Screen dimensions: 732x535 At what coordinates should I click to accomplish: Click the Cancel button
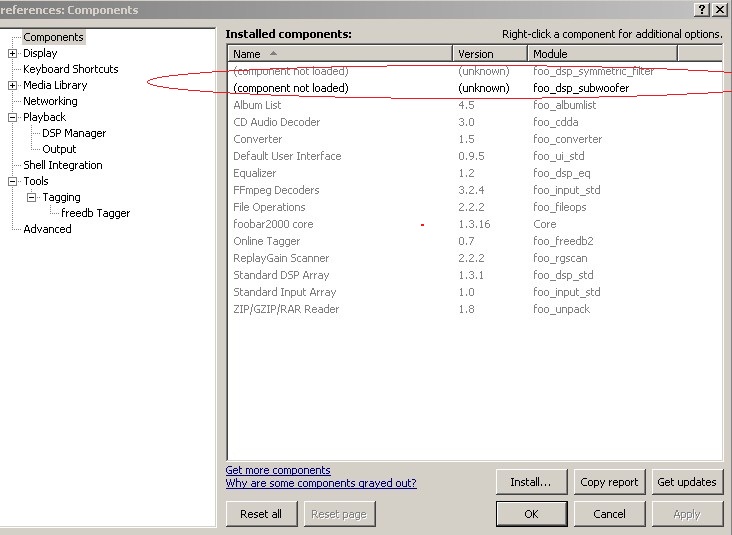609,514
